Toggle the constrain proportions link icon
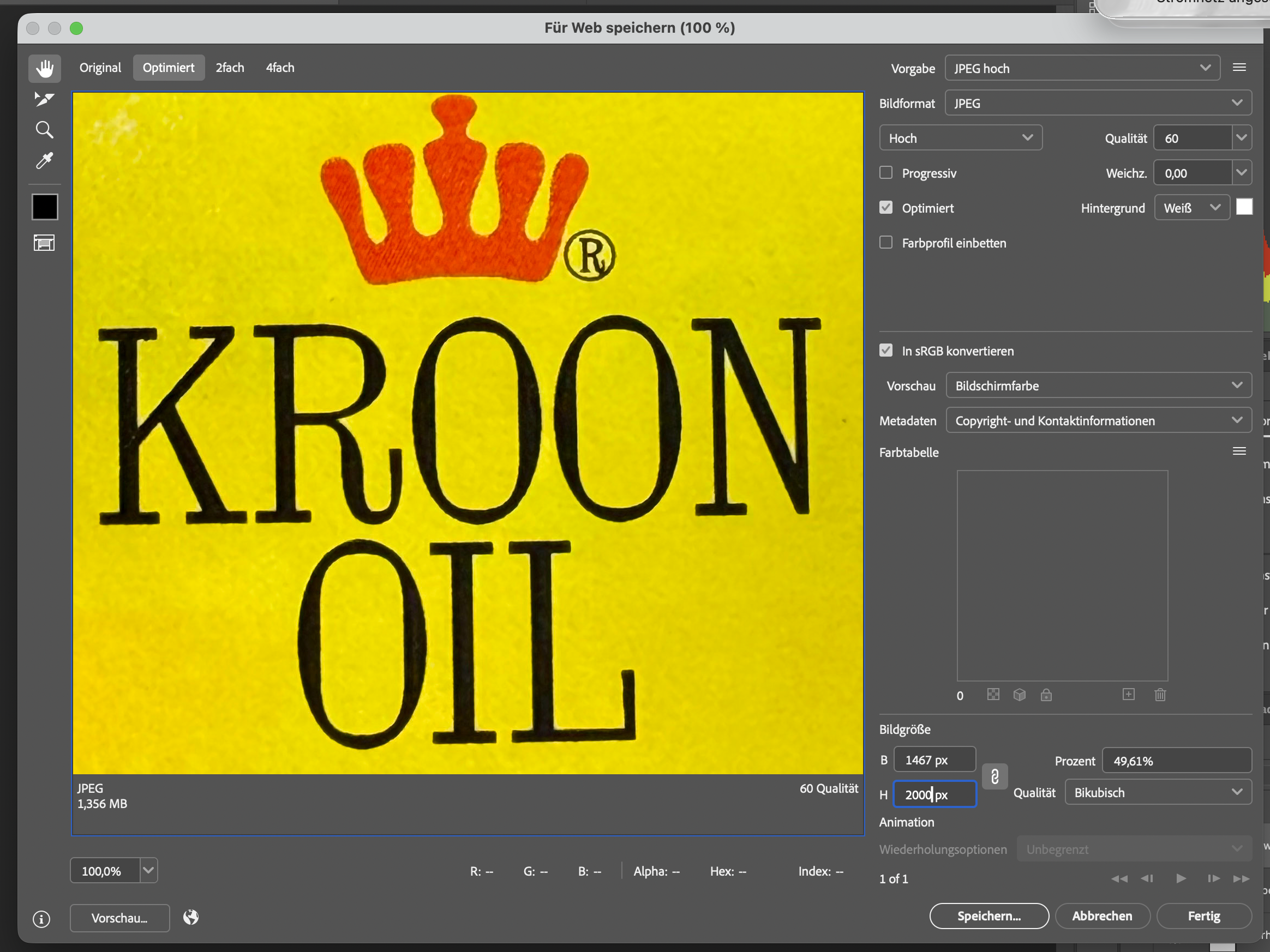 click(x=995, y=776)
